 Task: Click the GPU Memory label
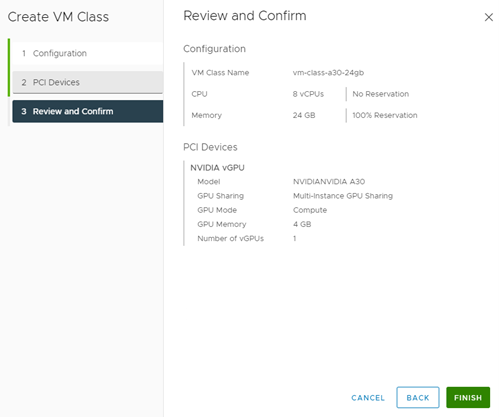click(x=222, y=224)
